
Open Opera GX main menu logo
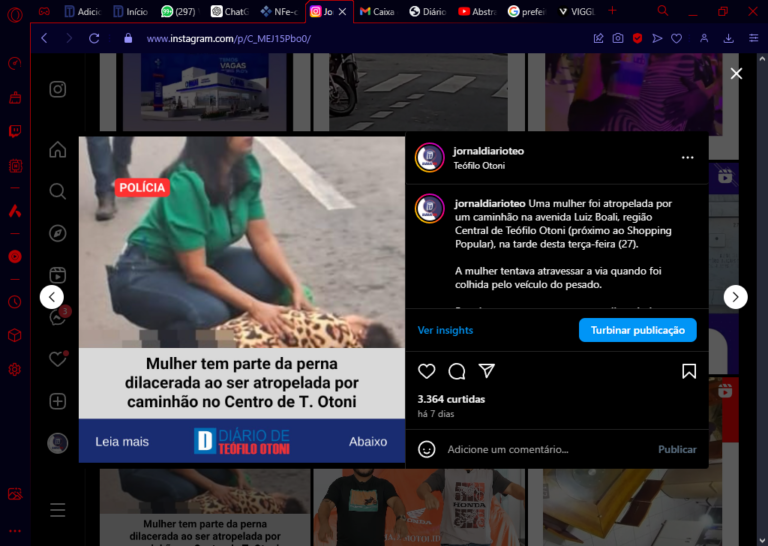tap(15, 15)
